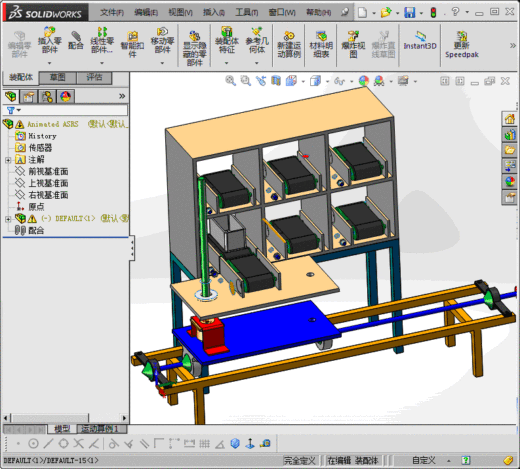The image size is (520, 469).
Task: Click Zoom to Fit magnifier icon
Action: tap(230, 81)
